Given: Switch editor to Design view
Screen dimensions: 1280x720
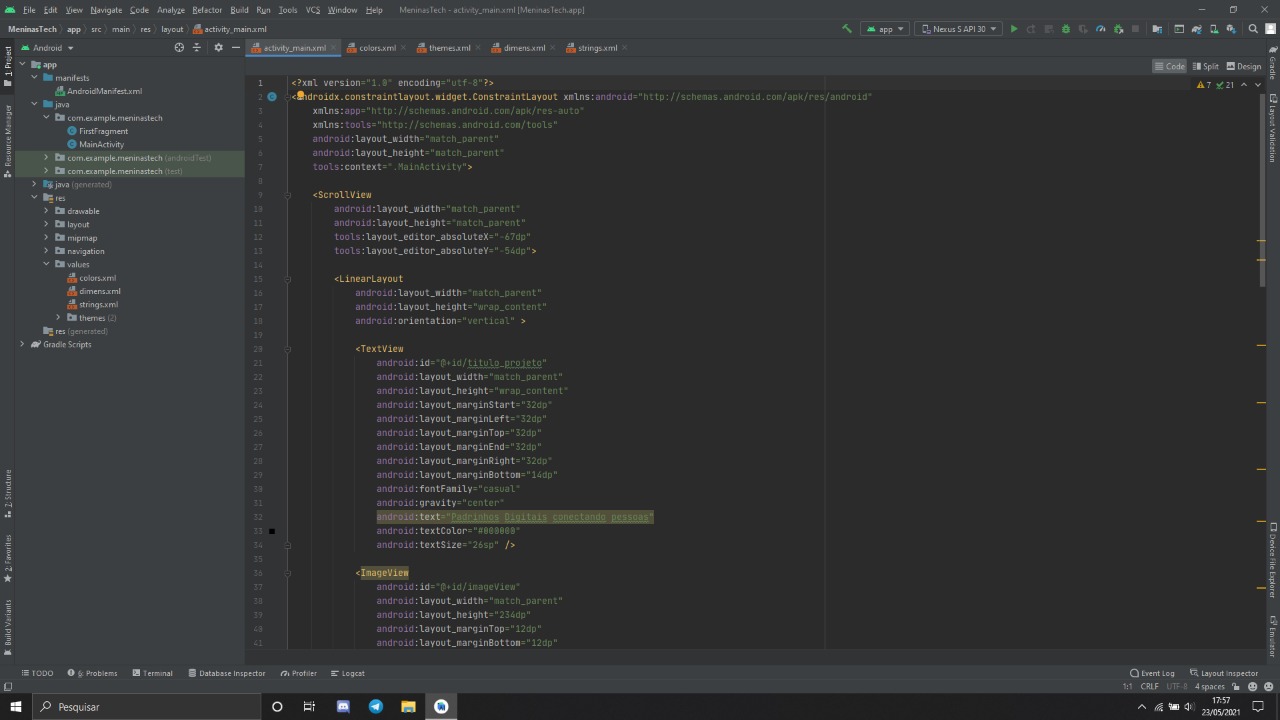Looking at the screenshot, I should coord(1243,66).
